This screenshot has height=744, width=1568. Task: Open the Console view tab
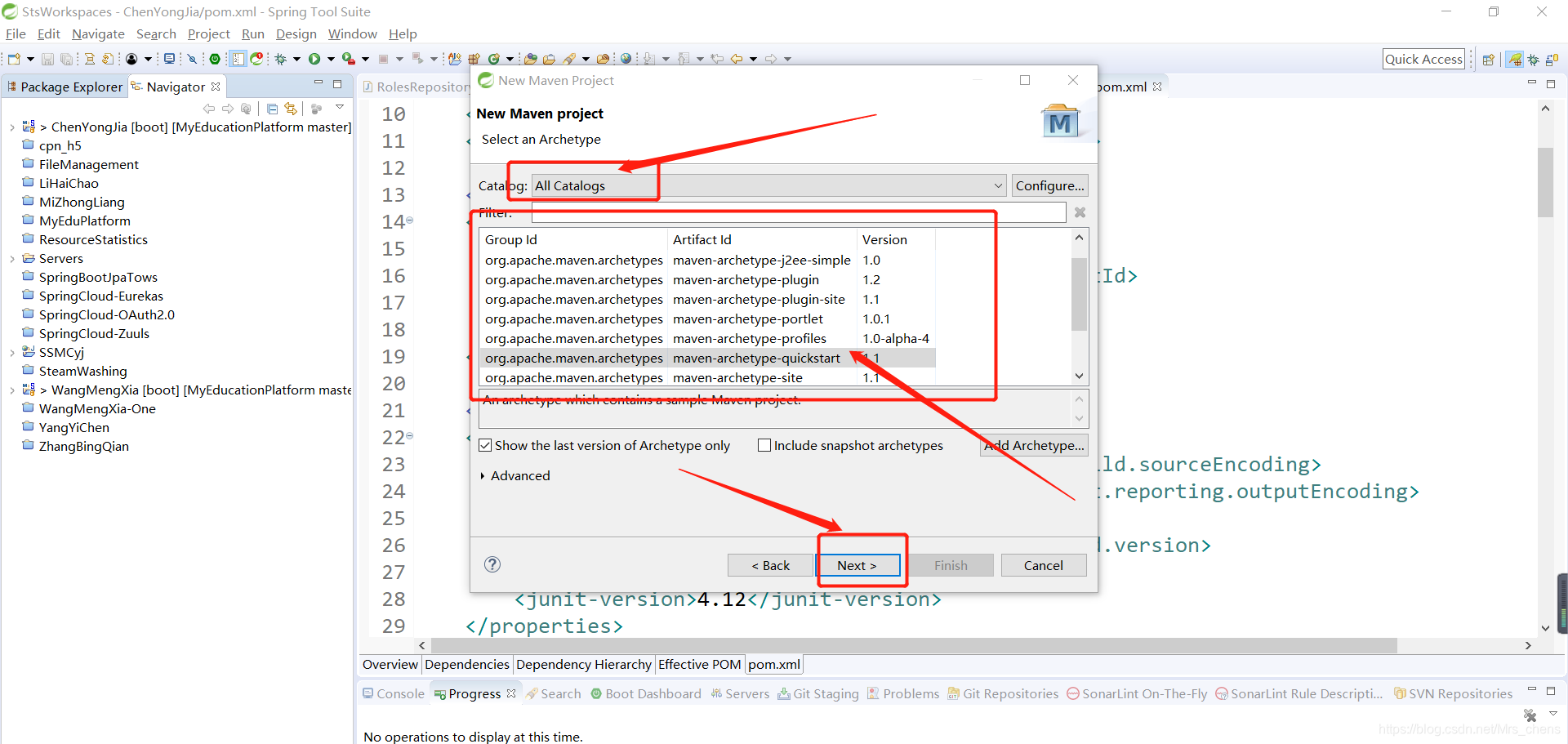[394, 693]
